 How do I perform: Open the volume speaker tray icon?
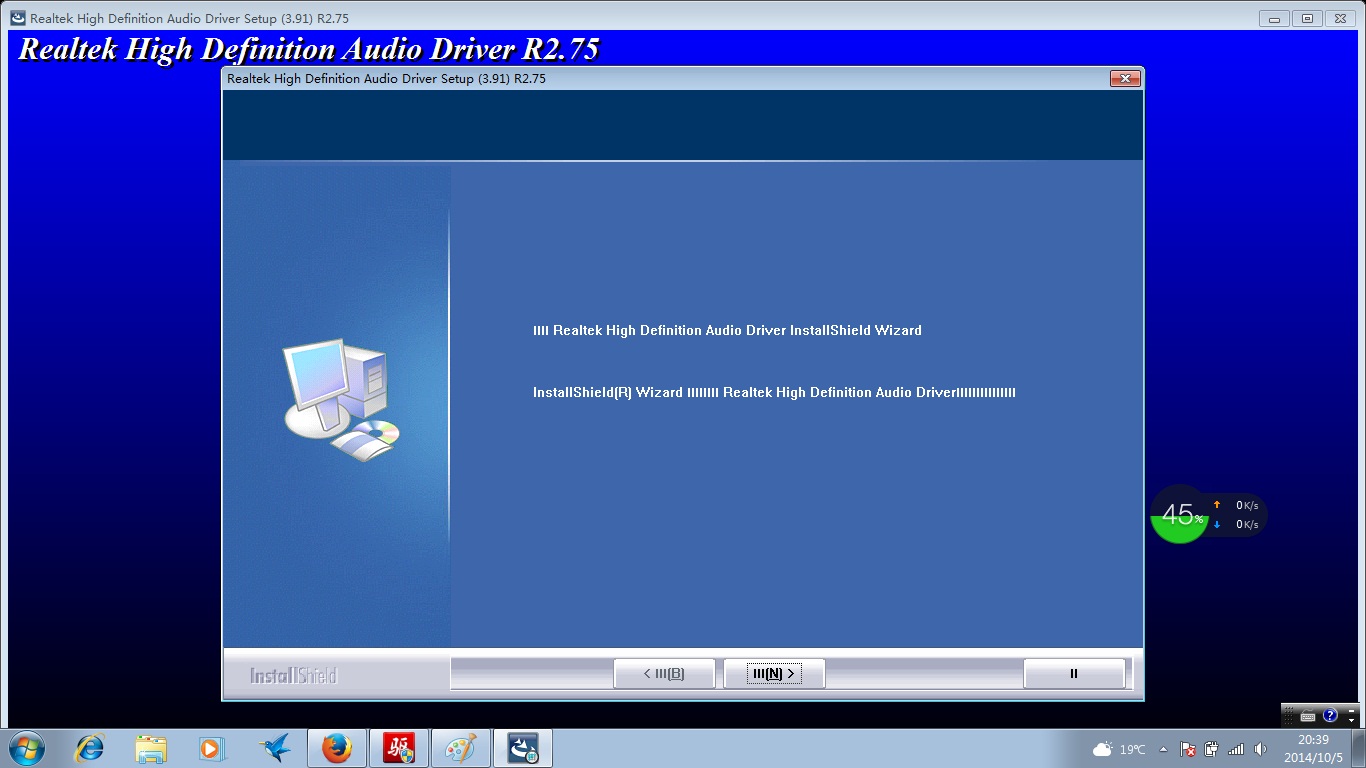(1260, 749)
